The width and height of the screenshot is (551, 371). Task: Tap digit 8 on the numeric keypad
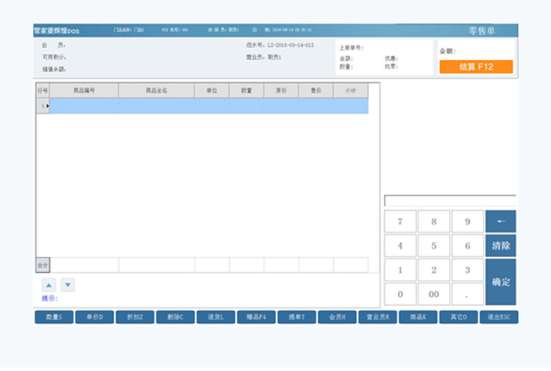[434, 222]
